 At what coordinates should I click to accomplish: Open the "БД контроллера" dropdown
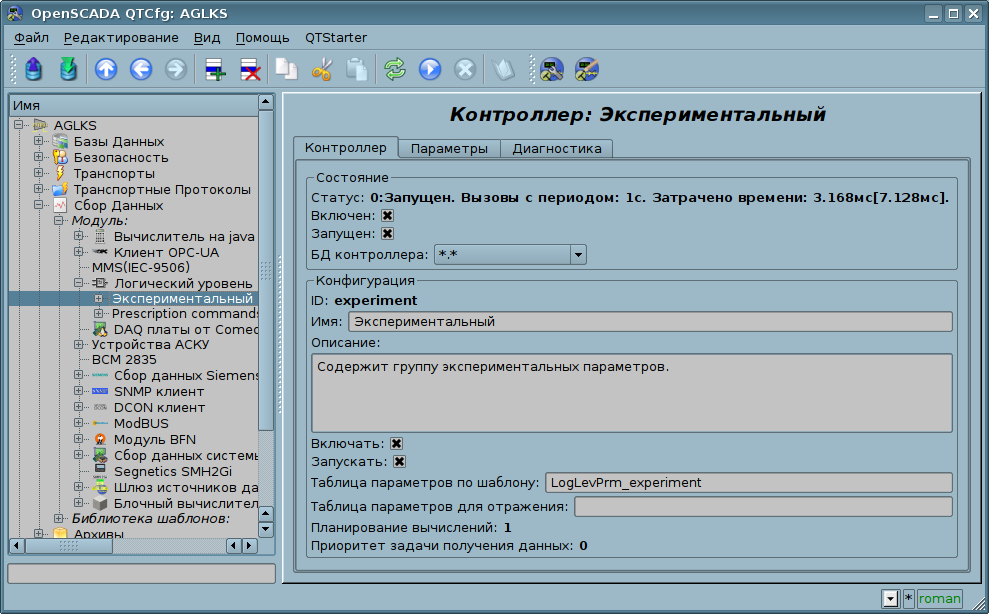(x=577, y=255)
